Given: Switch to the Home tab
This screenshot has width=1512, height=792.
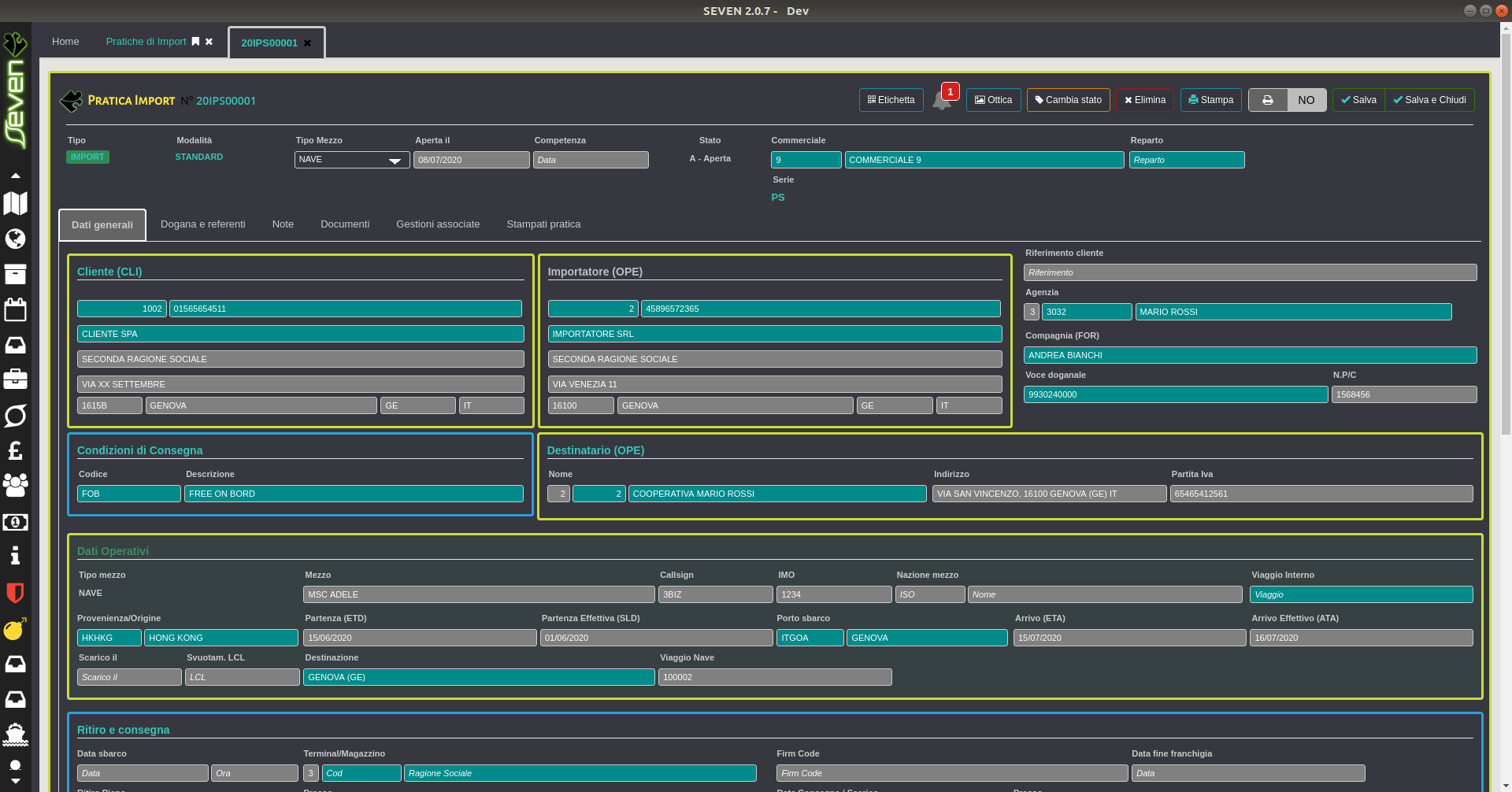Looking at the screenshot, I should [65, 42].
